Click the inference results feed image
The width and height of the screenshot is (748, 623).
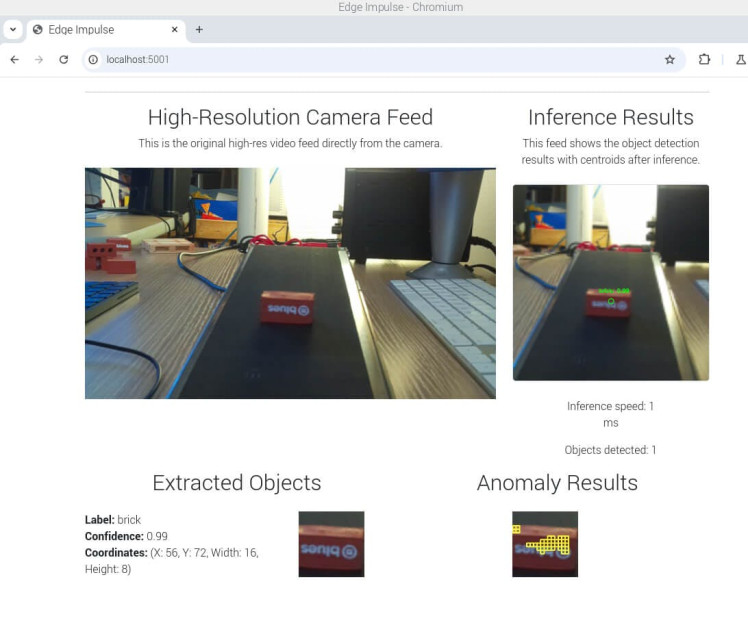611,282
